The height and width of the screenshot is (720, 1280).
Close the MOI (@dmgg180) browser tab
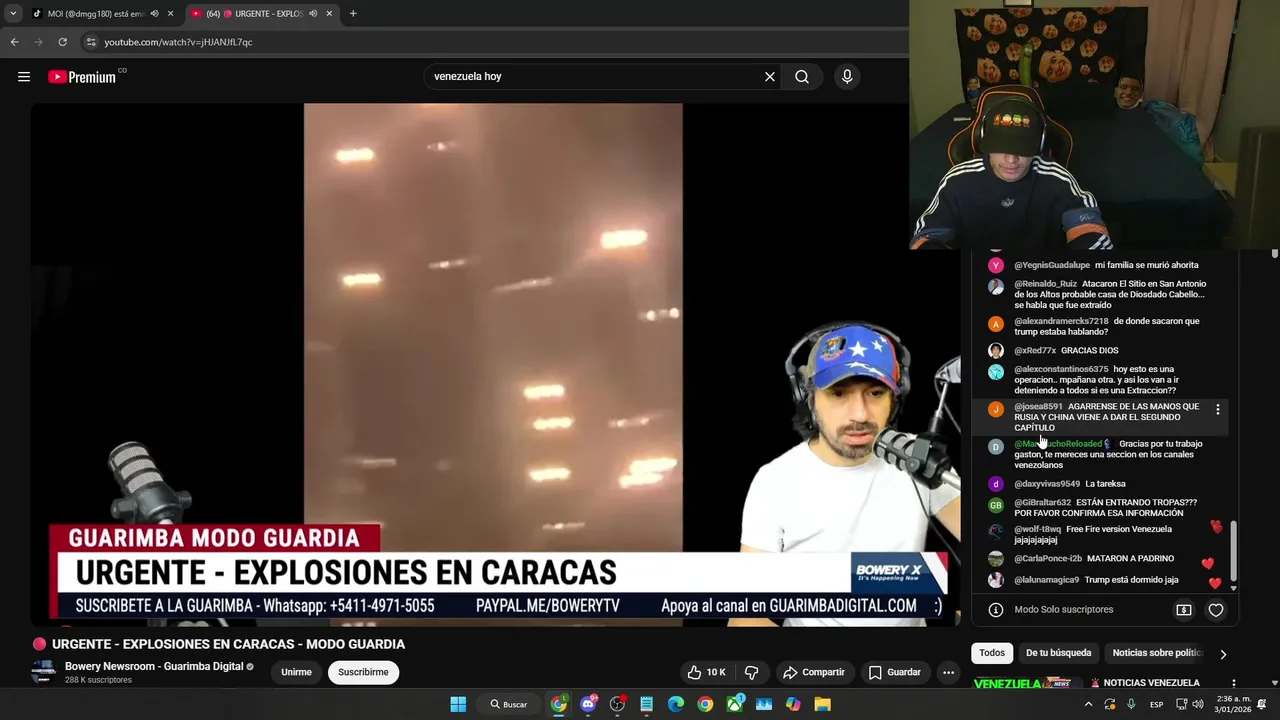[x=170, y=14]
